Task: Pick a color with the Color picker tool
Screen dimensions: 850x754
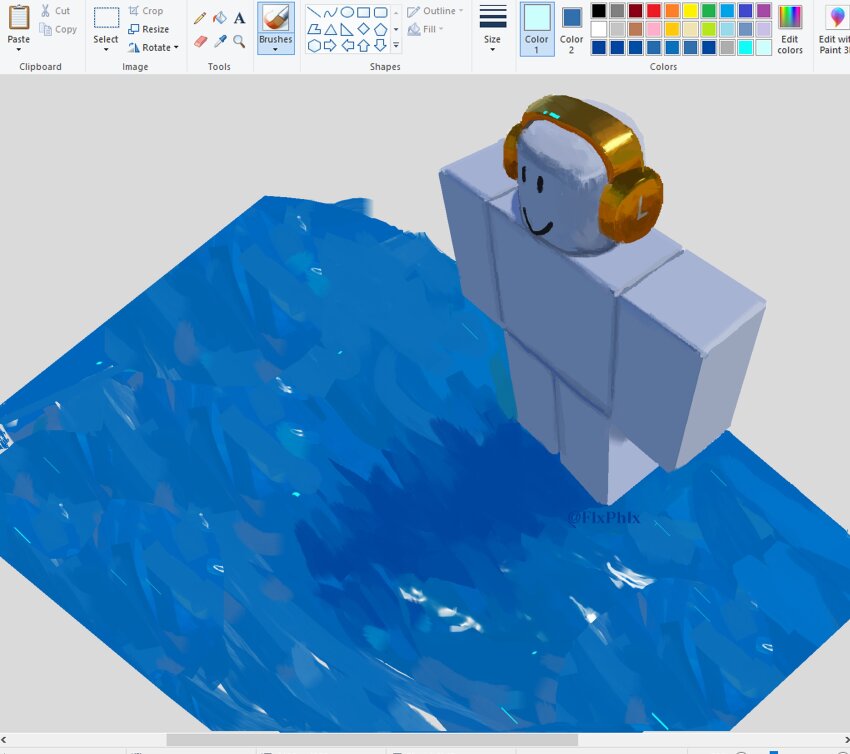Action: (x=220, y=41)
